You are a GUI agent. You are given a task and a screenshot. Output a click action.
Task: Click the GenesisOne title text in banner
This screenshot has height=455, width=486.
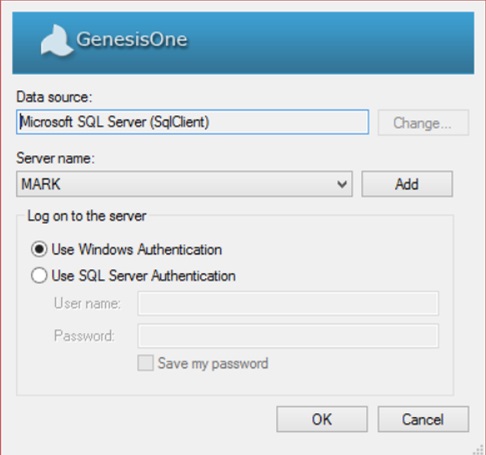132,39
